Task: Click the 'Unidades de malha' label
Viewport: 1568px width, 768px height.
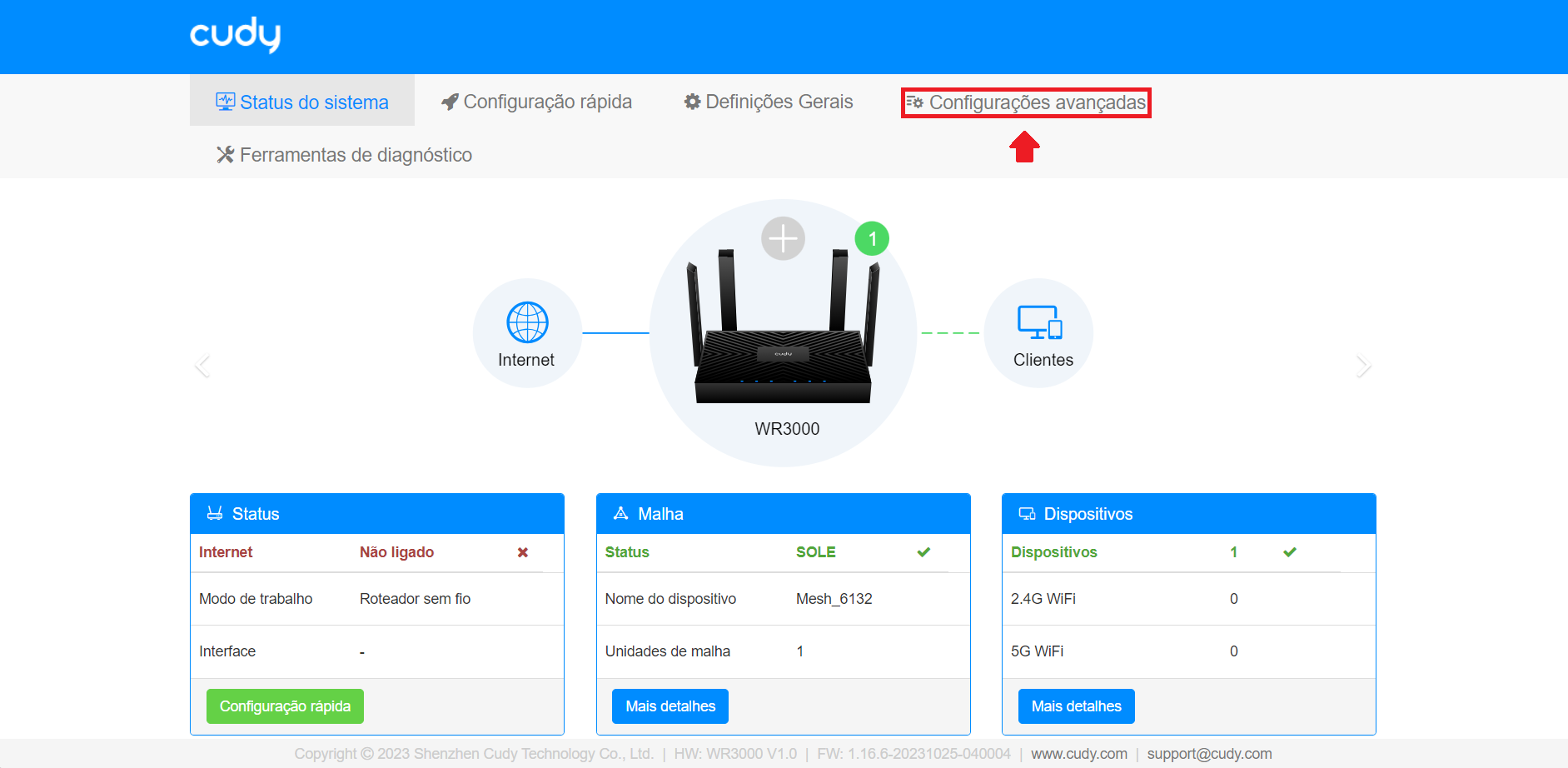Action: click(667, 651)
